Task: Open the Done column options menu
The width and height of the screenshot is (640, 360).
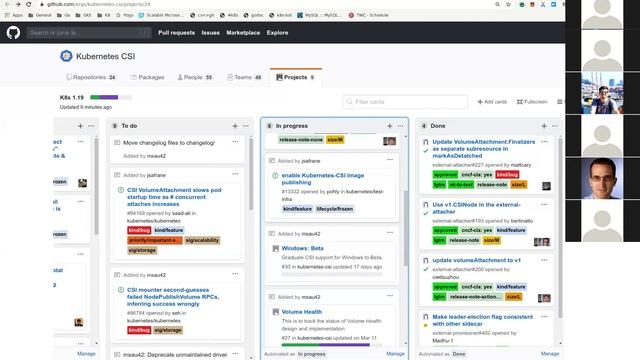Action: [555, 126]
